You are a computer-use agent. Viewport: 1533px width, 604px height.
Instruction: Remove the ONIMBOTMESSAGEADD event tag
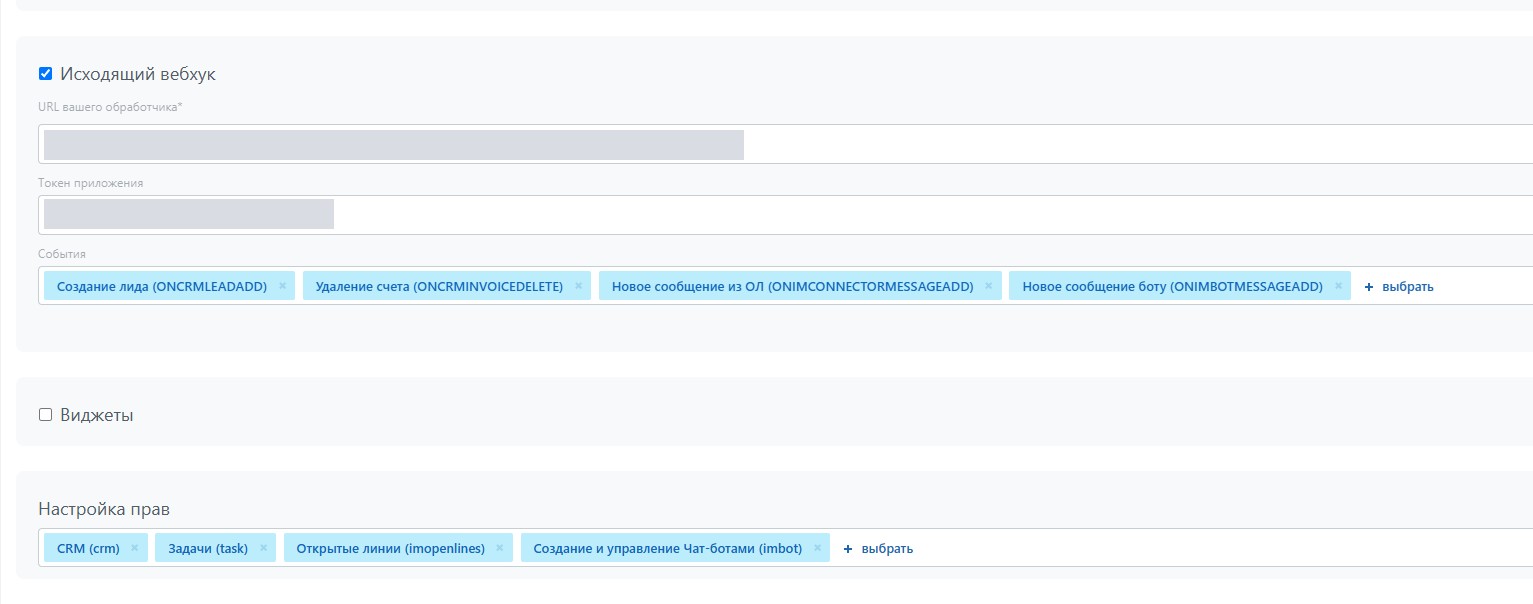click(x=1338, y=286)
